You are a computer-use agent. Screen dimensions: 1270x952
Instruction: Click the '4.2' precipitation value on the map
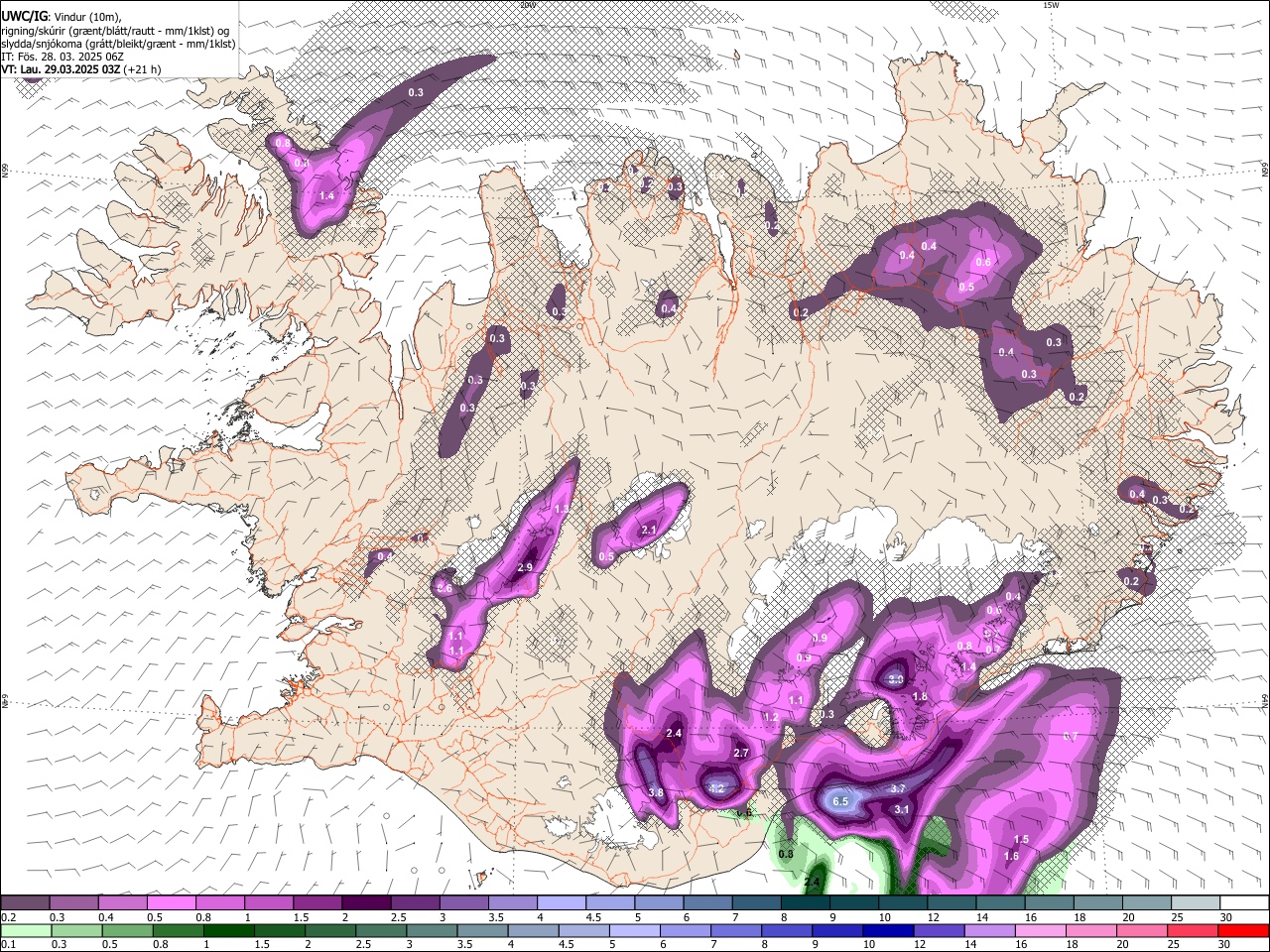[717, 788]
